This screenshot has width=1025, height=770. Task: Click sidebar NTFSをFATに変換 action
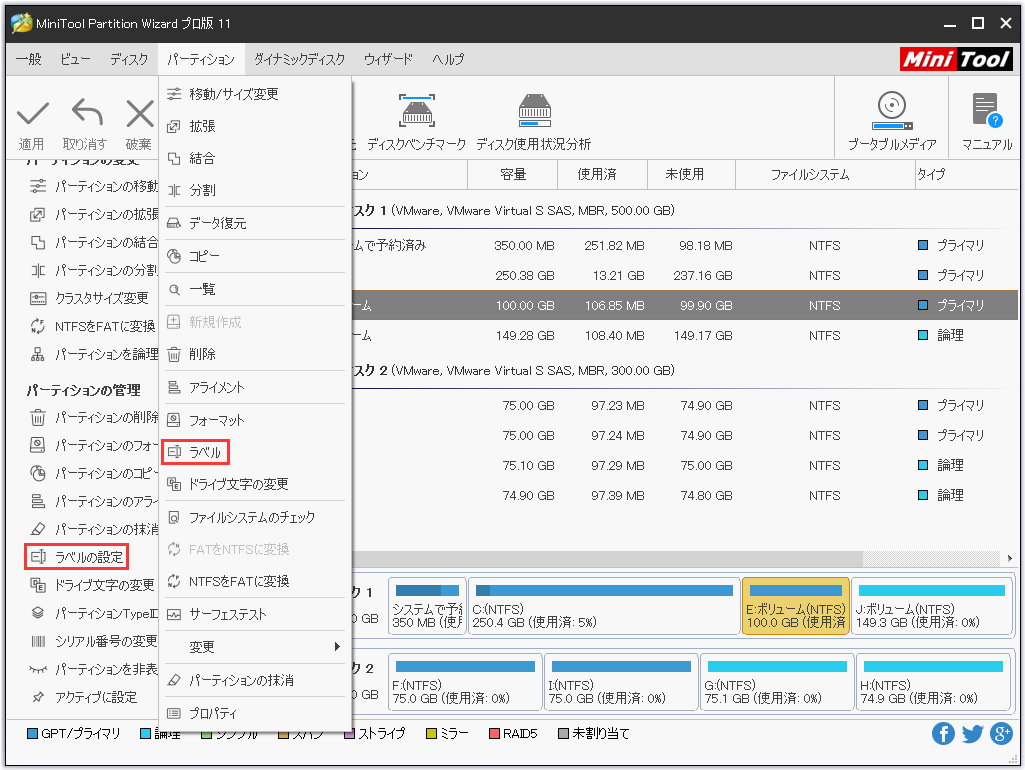coord(92,327)
